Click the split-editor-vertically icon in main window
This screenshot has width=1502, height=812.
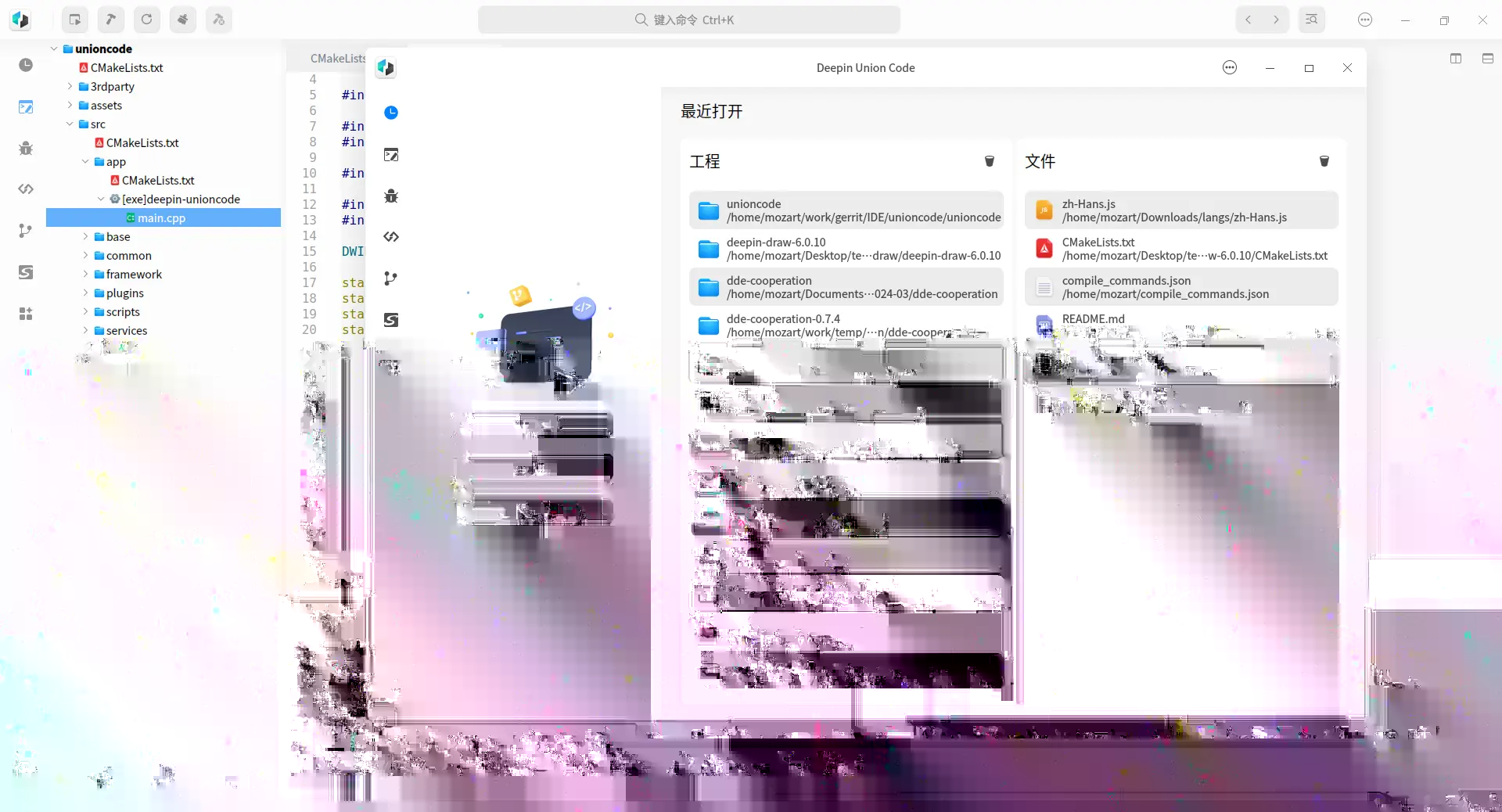(1456, 59)
